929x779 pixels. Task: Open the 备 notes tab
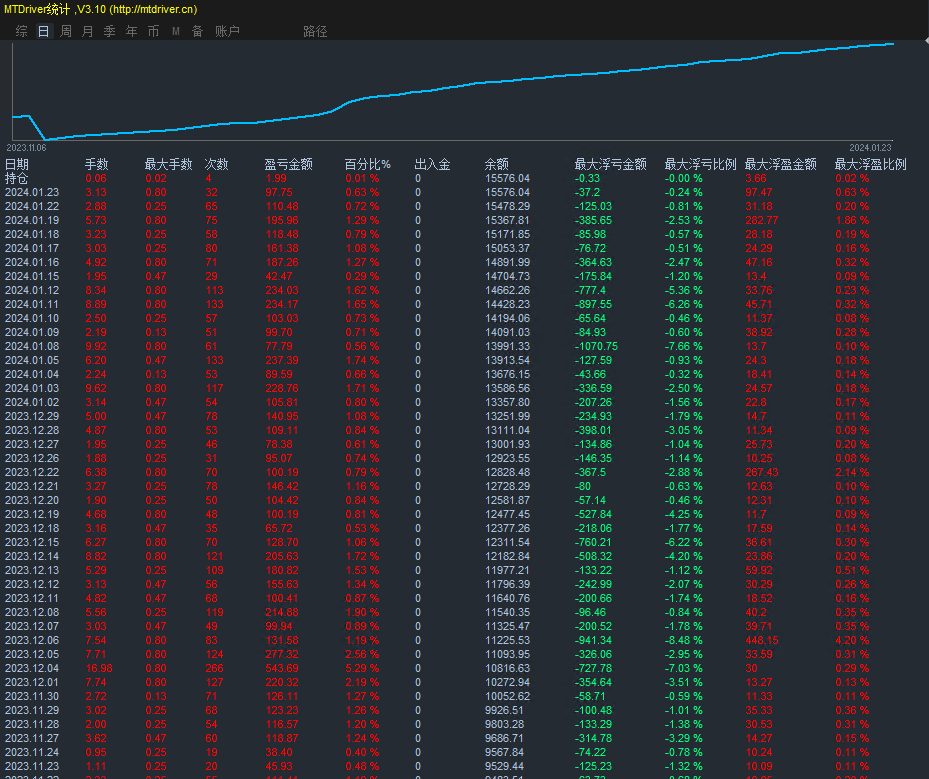tap(197, 31)
